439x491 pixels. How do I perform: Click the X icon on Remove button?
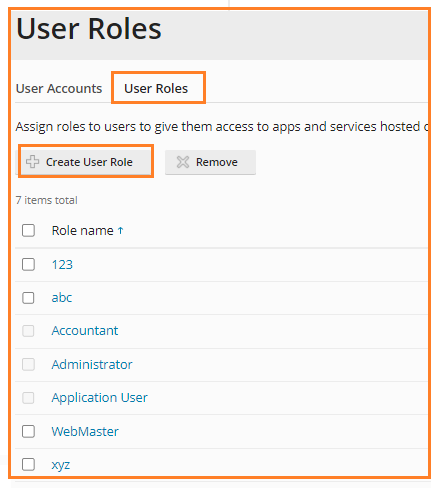pos(183,162)
